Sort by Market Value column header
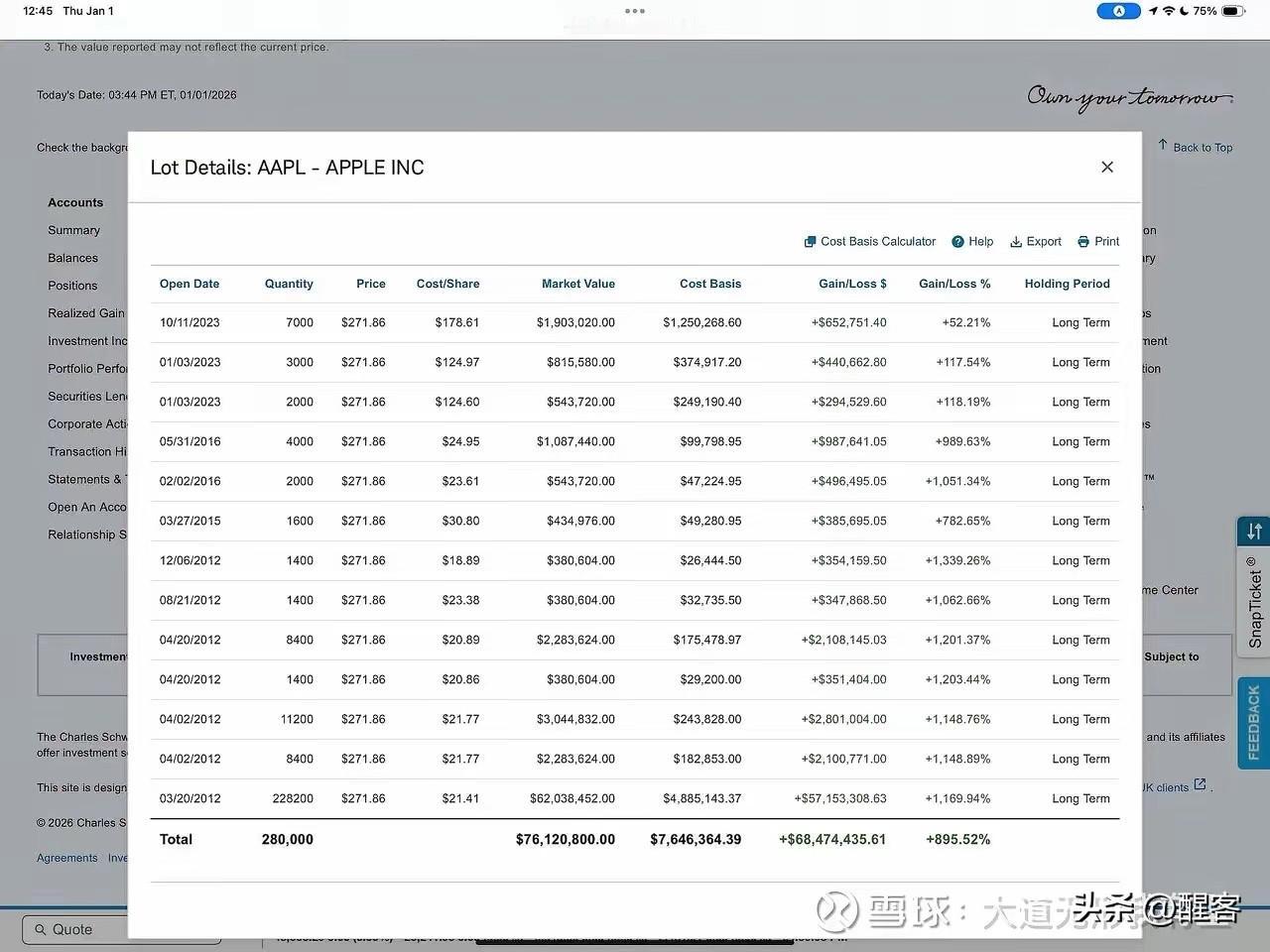1270x952 pixels. (x=578, y=284)
